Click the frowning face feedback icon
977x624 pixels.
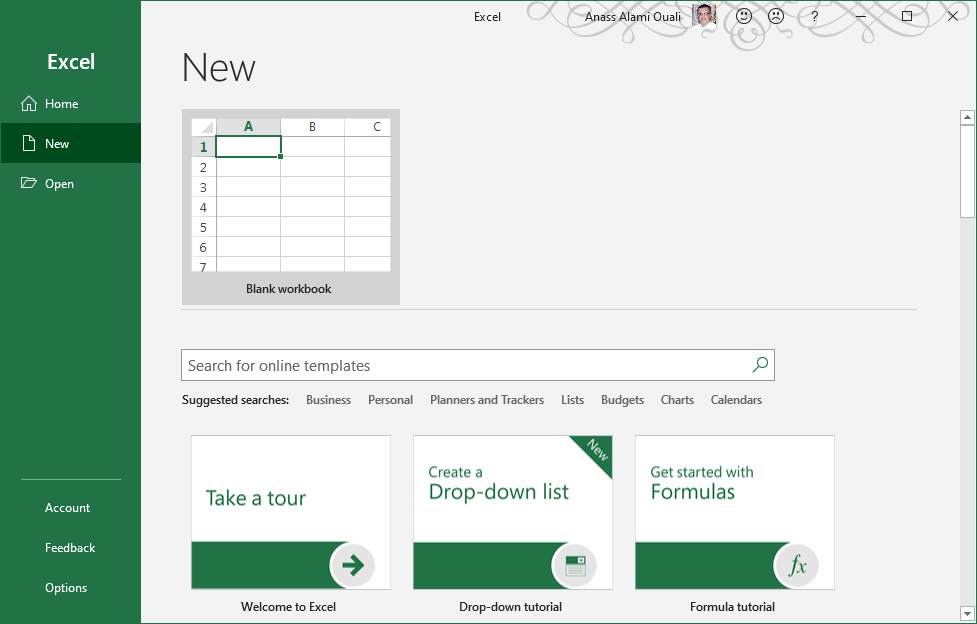click(x=776, y=16)
